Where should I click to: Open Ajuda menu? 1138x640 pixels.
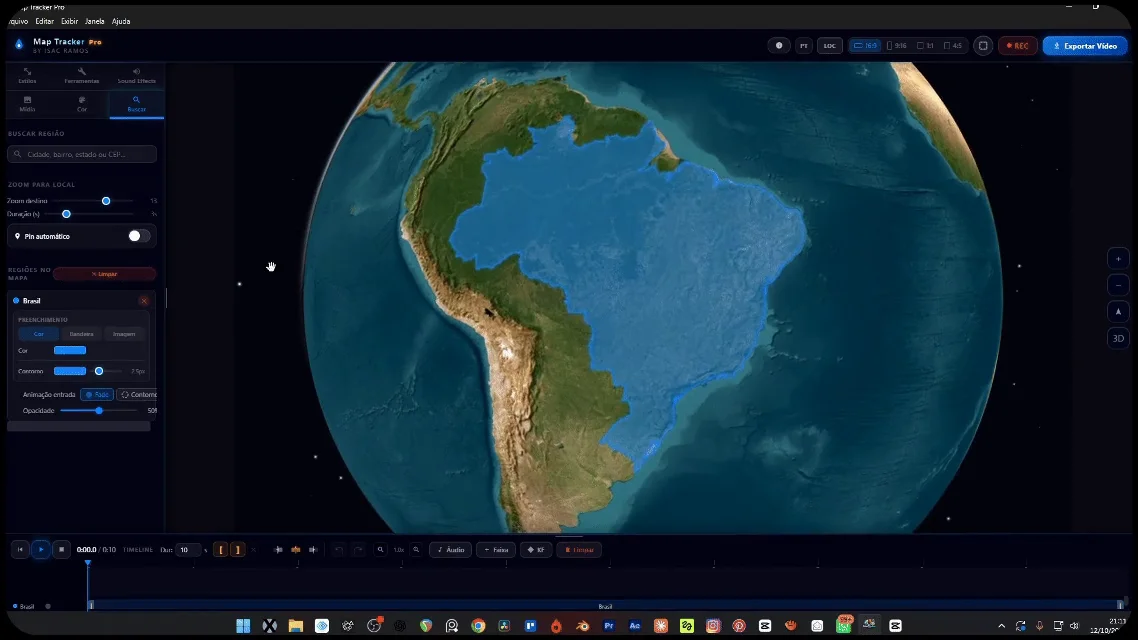tap(121, 21)
